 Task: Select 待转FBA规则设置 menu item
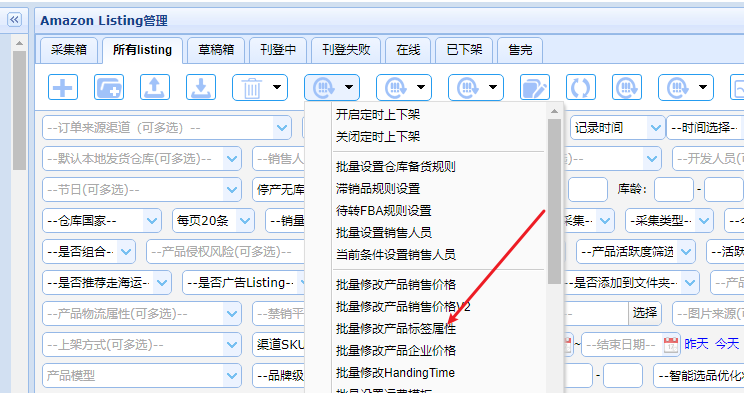[383, 211]
